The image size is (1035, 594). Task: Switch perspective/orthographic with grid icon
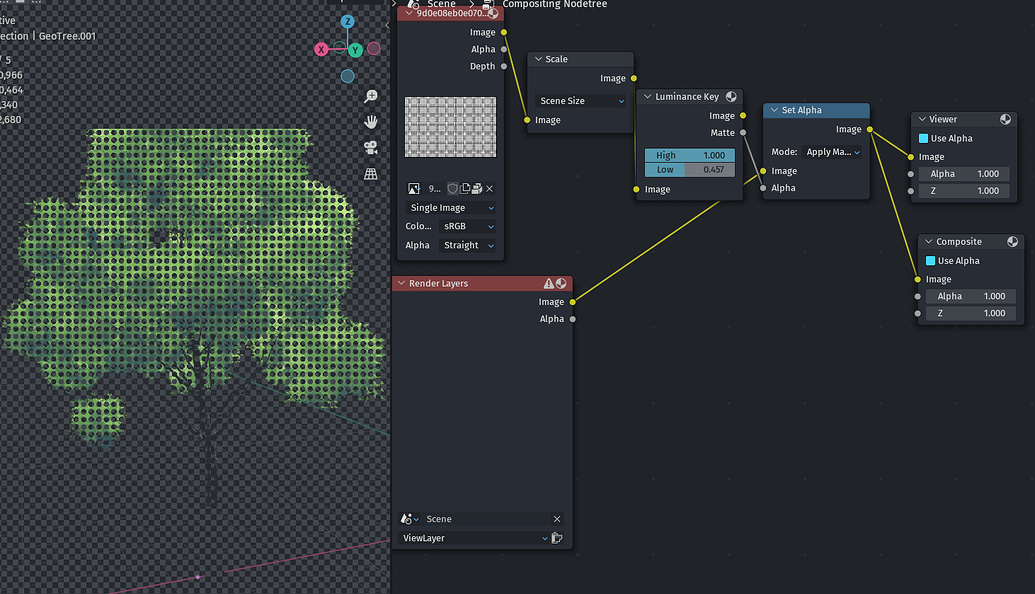pos(371,174)
